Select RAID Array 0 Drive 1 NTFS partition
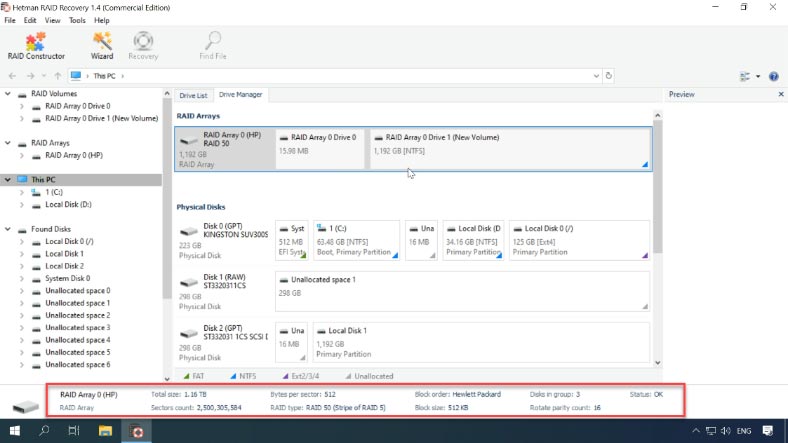Viewport: 788px width, 443px height. tap(511, 149)
